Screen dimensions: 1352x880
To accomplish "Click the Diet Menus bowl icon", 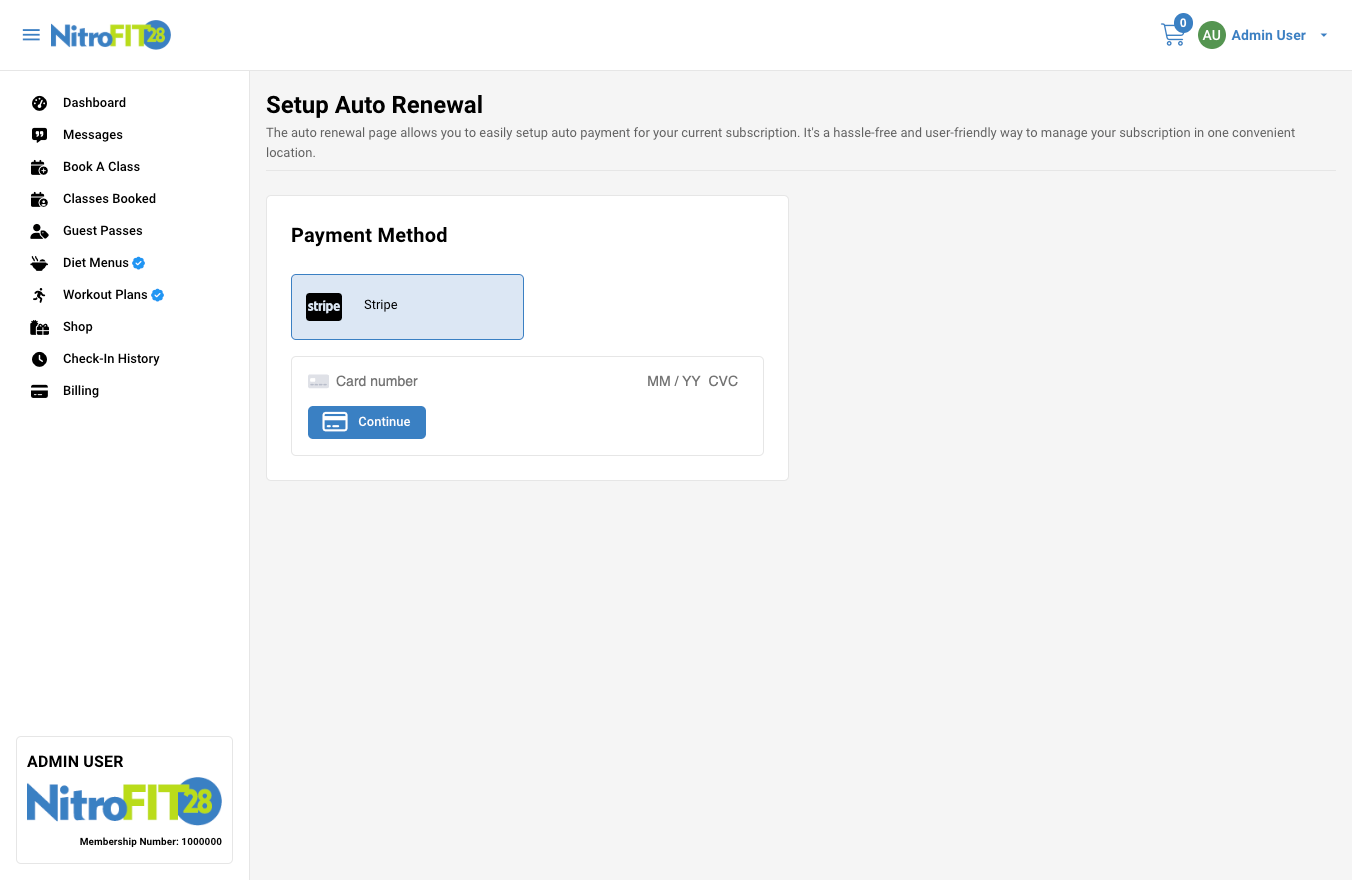I will [x=39, y=263].
